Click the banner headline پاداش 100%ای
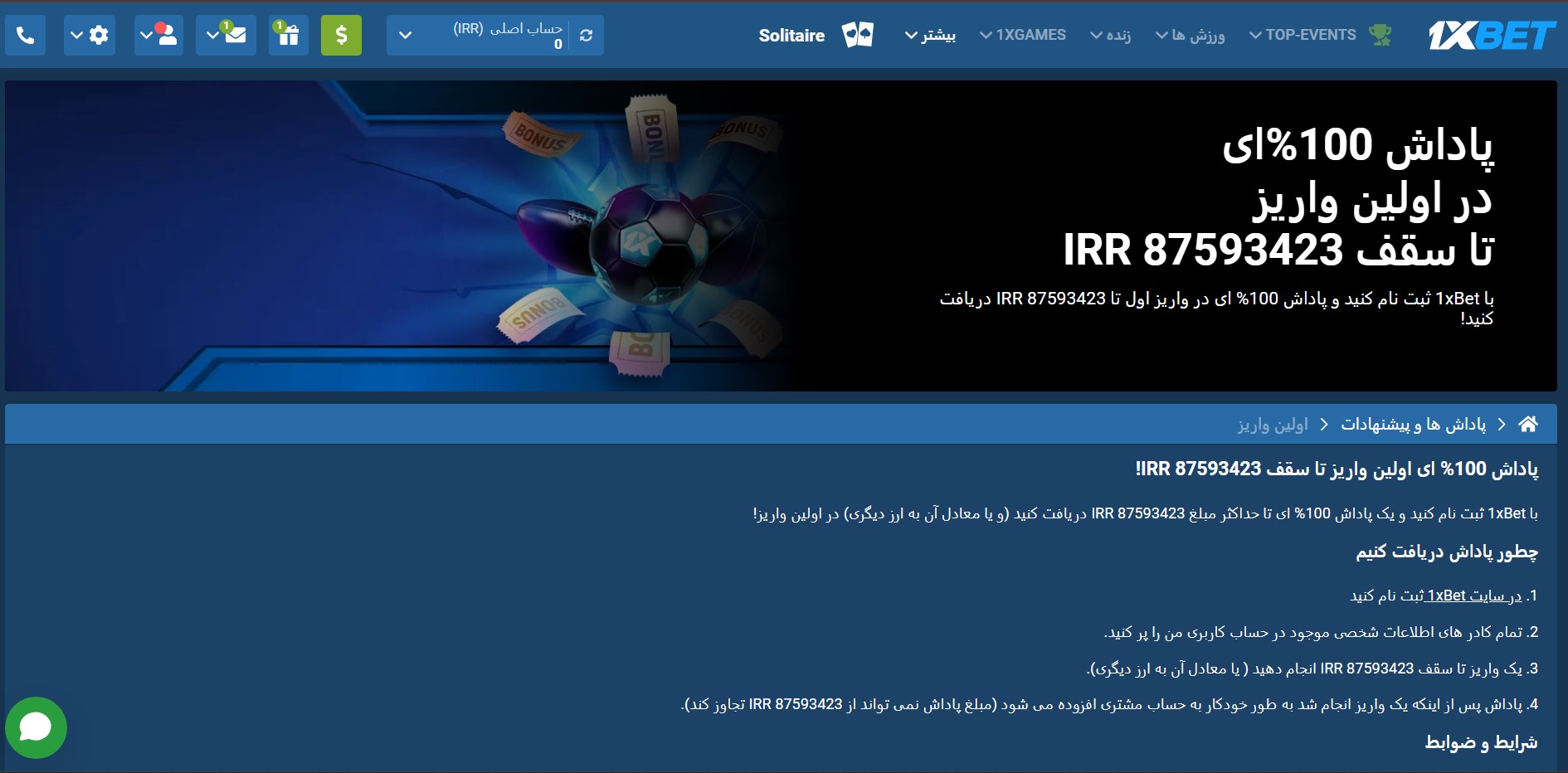Image resolution: width=1568 pixels, height=773 pixels. 1358,146
